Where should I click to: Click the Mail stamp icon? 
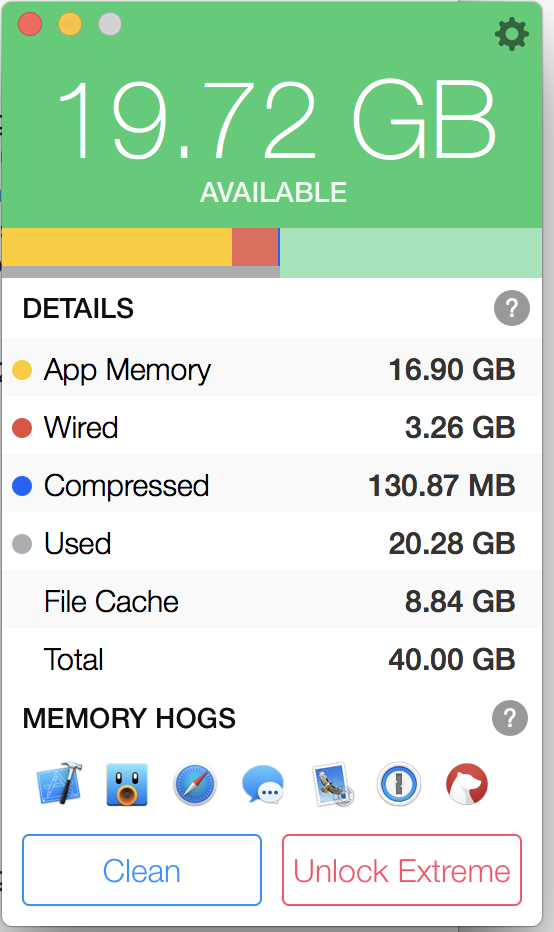(332, 785)
